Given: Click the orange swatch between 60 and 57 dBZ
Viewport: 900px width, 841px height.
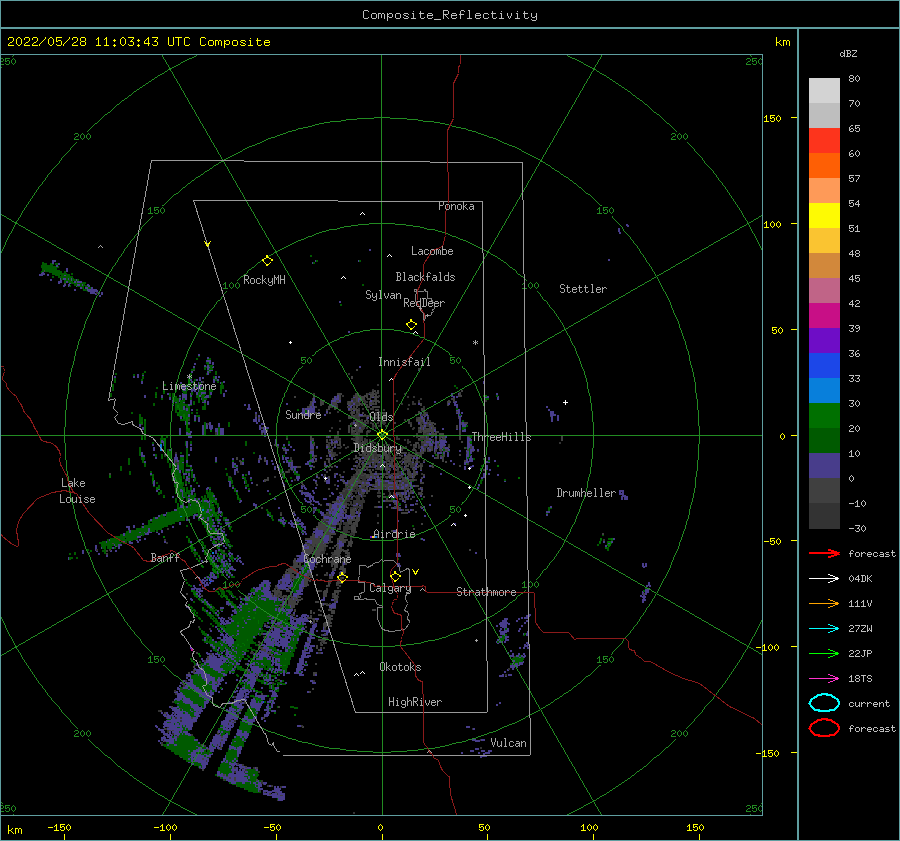Looking at the screenshot, I should coord(824,166).
